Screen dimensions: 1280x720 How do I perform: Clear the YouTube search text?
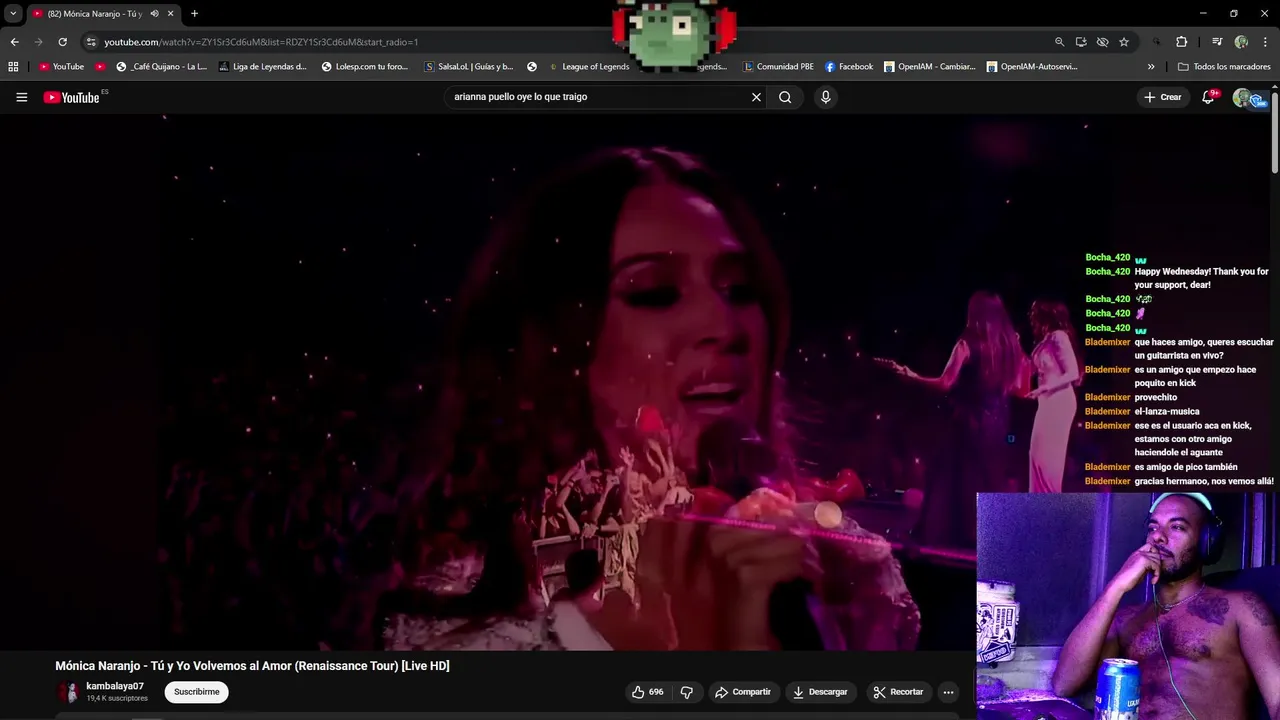(x=756, y=97)
